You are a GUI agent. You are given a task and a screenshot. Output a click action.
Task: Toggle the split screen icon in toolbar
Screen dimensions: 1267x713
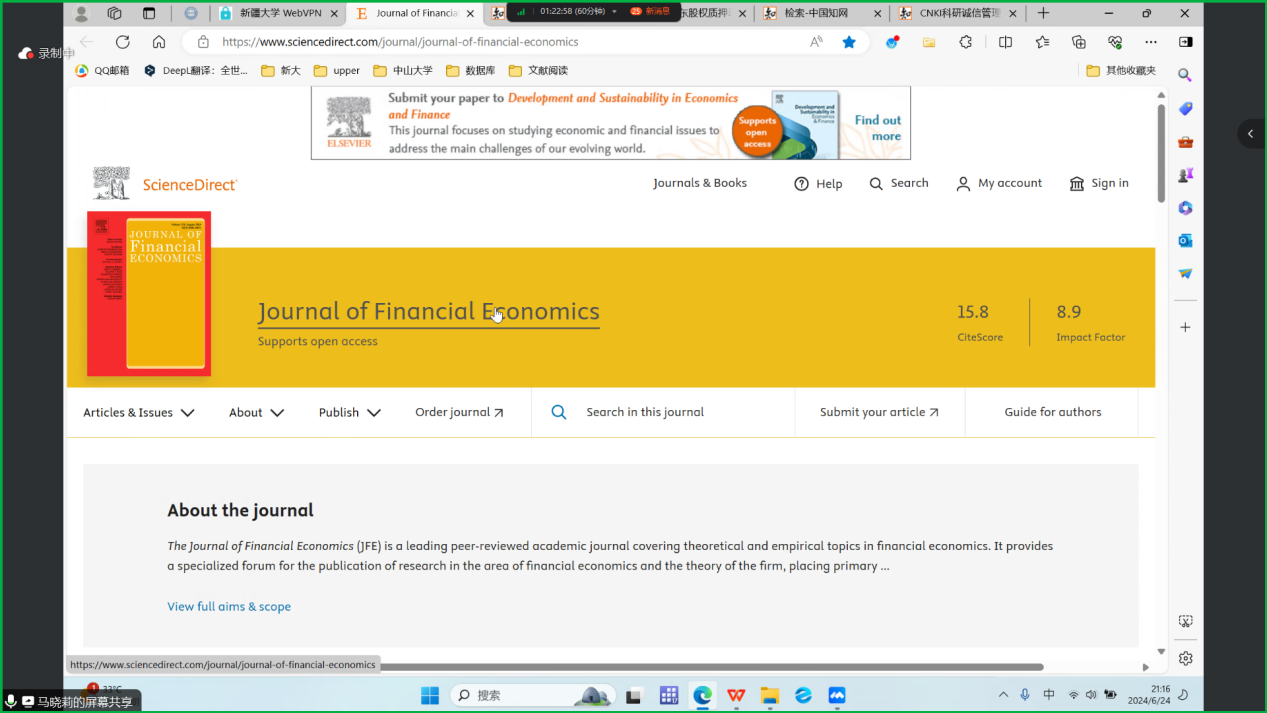point(1005,42)
